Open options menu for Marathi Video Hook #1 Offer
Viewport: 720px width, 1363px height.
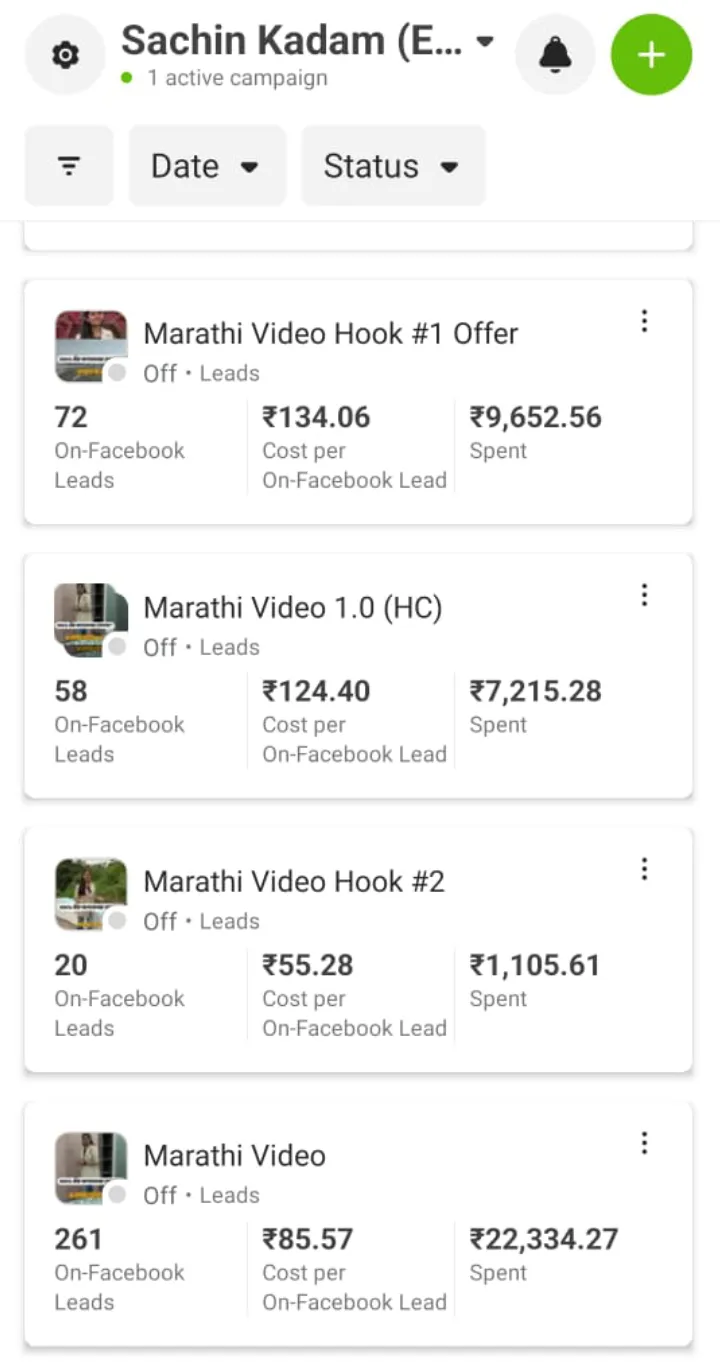(x=644, y=321)
